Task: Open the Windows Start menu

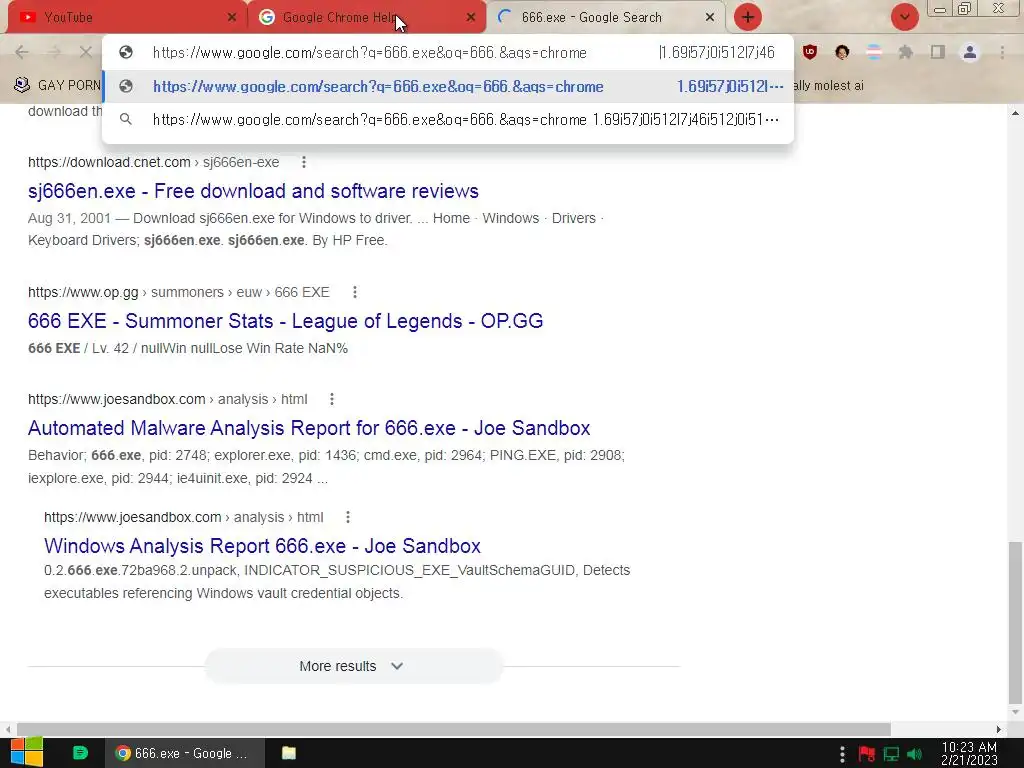Action: [x=27, y=753]
